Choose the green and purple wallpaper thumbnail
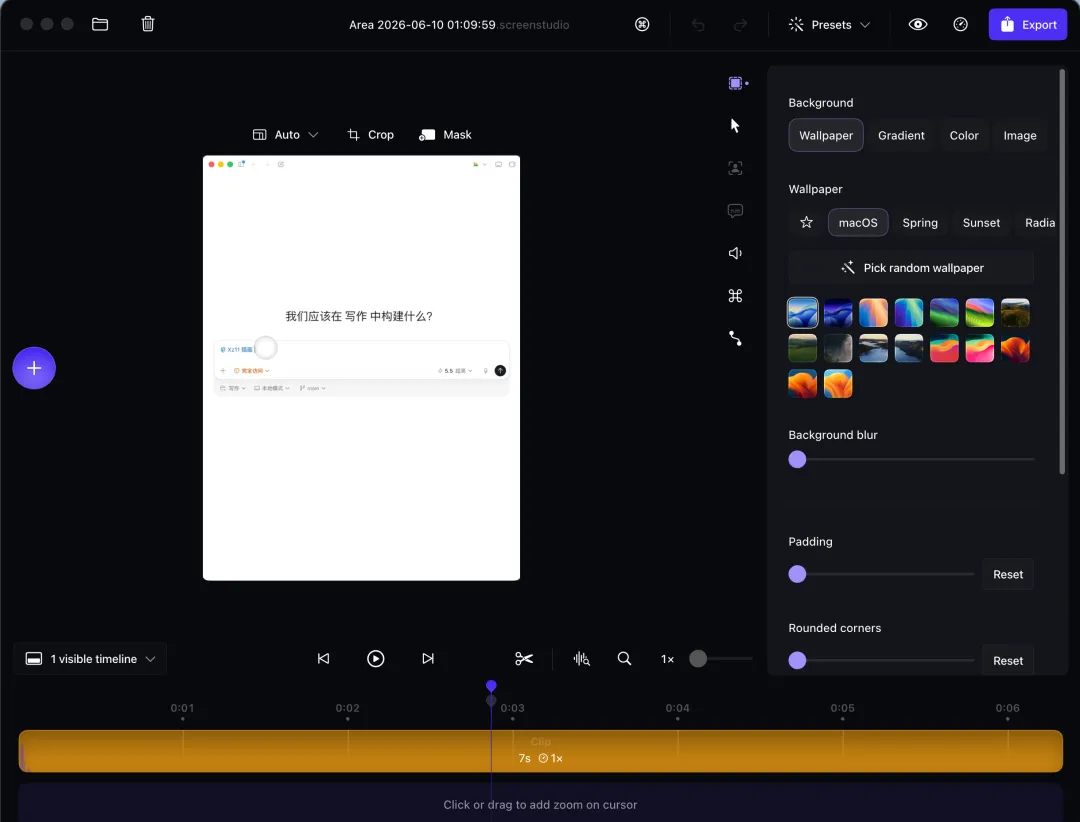 click(x=944, y=313)
